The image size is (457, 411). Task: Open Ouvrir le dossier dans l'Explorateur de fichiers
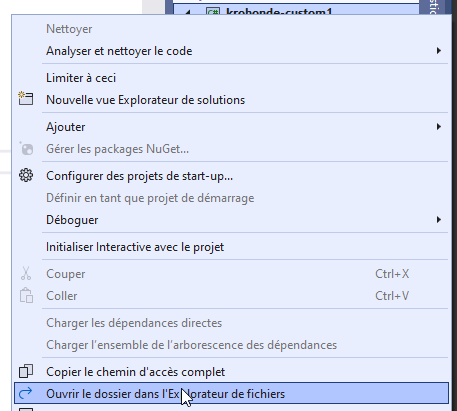(231, 394)
